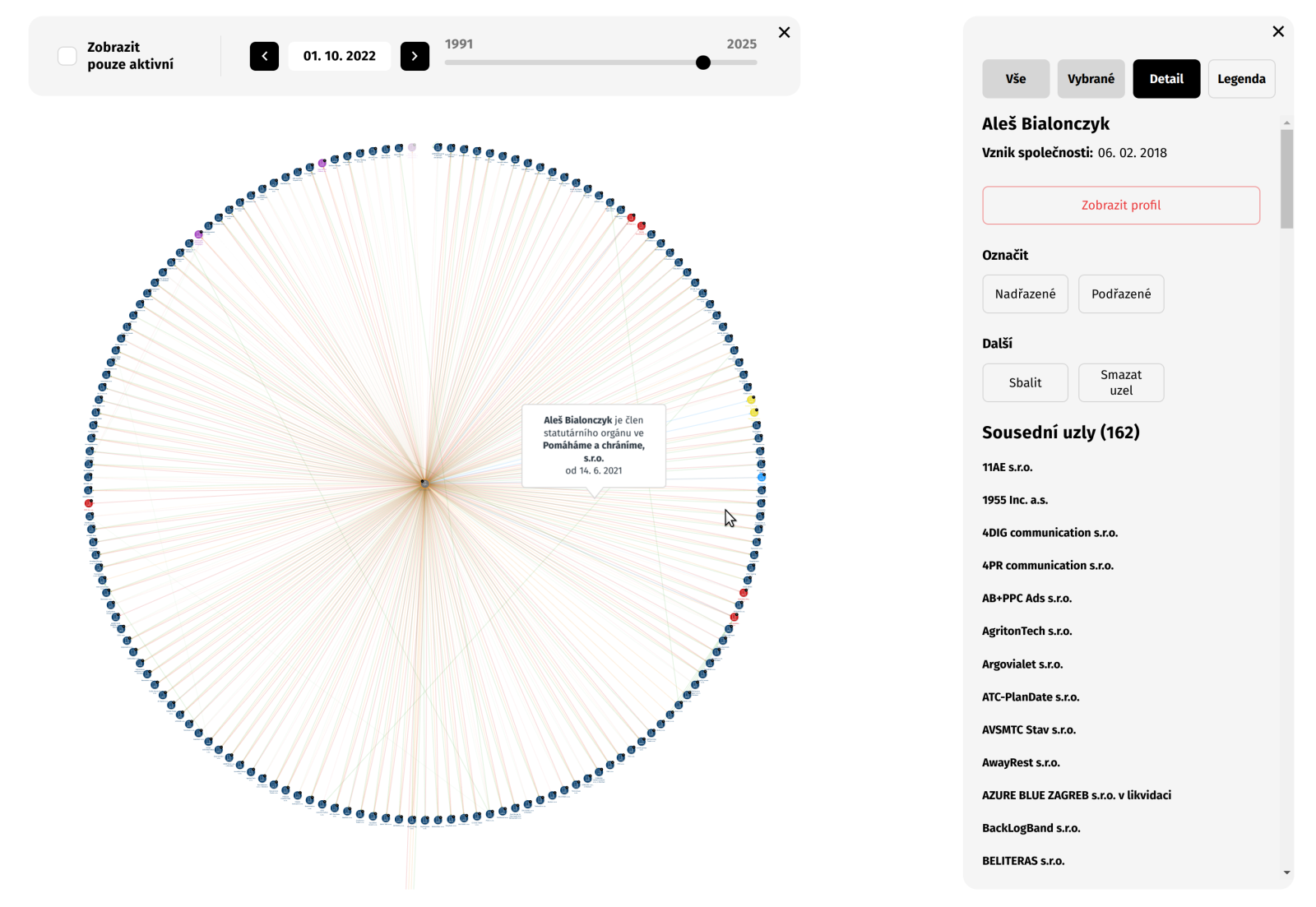Go to previous date with left arrow
Image resolution: width=1316 pixels, height=907 pixels.
click(x=264, y=56)
